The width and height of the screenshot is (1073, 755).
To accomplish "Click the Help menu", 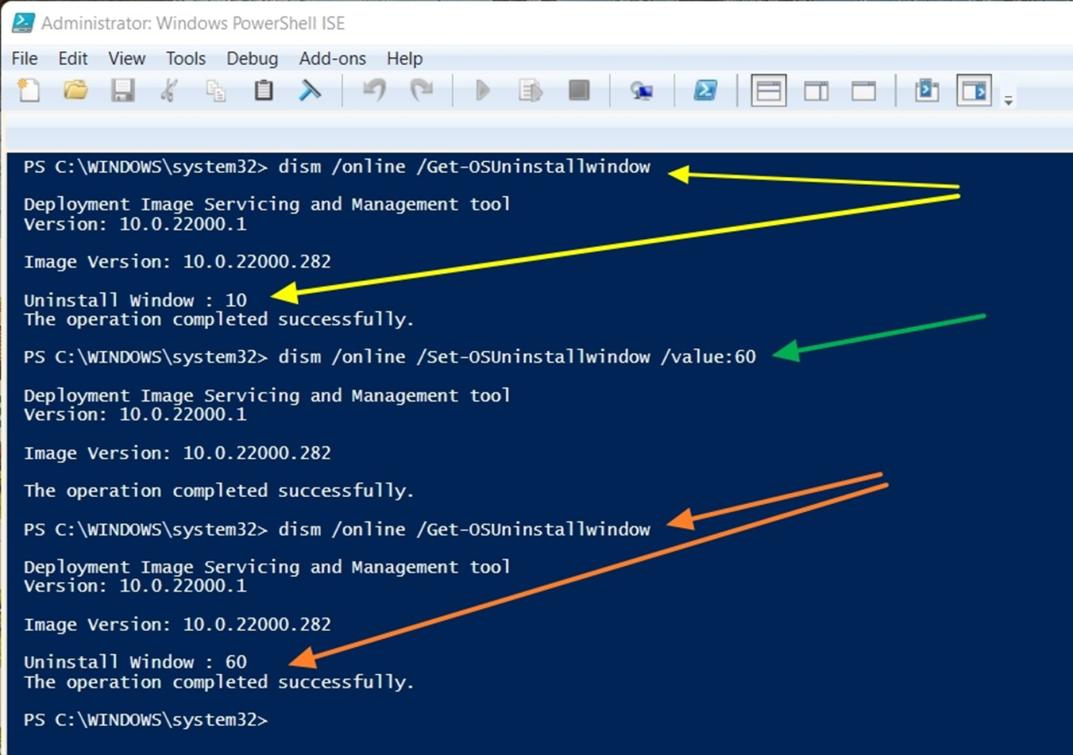I will [x=404, y=59].
